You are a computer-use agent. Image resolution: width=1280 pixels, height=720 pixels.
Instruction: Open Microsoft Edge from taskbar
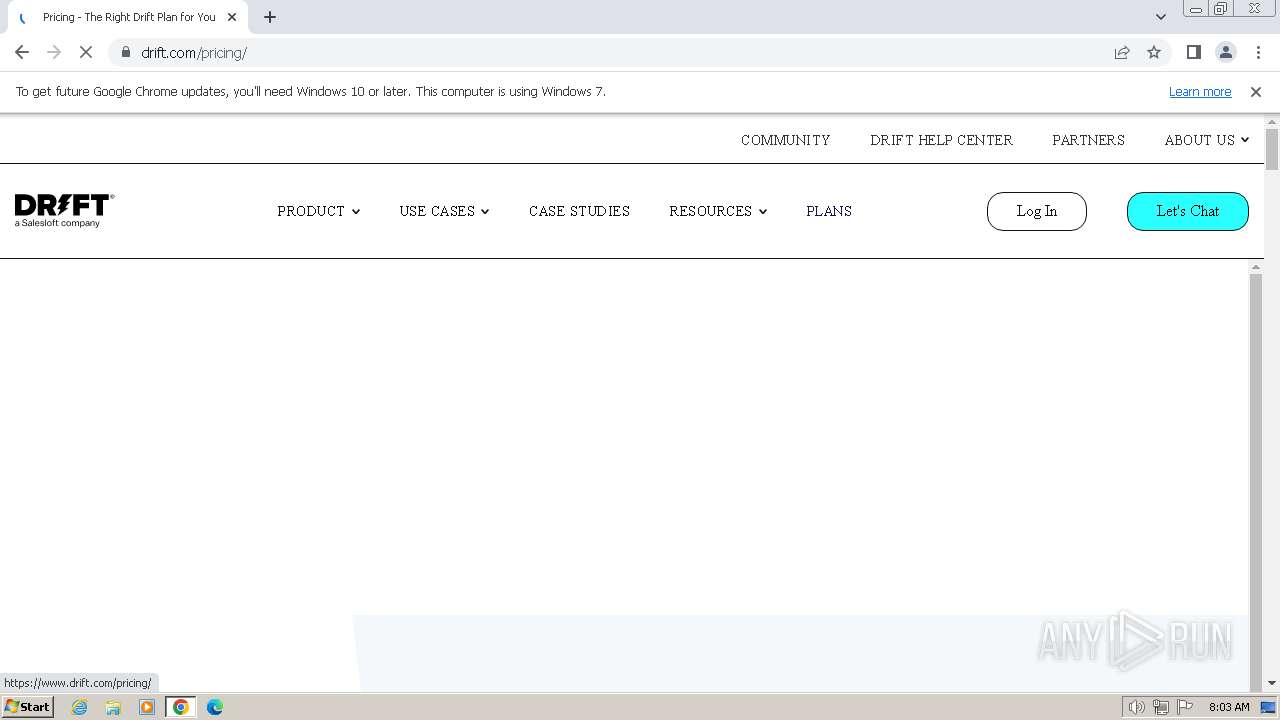click(215, 707)
